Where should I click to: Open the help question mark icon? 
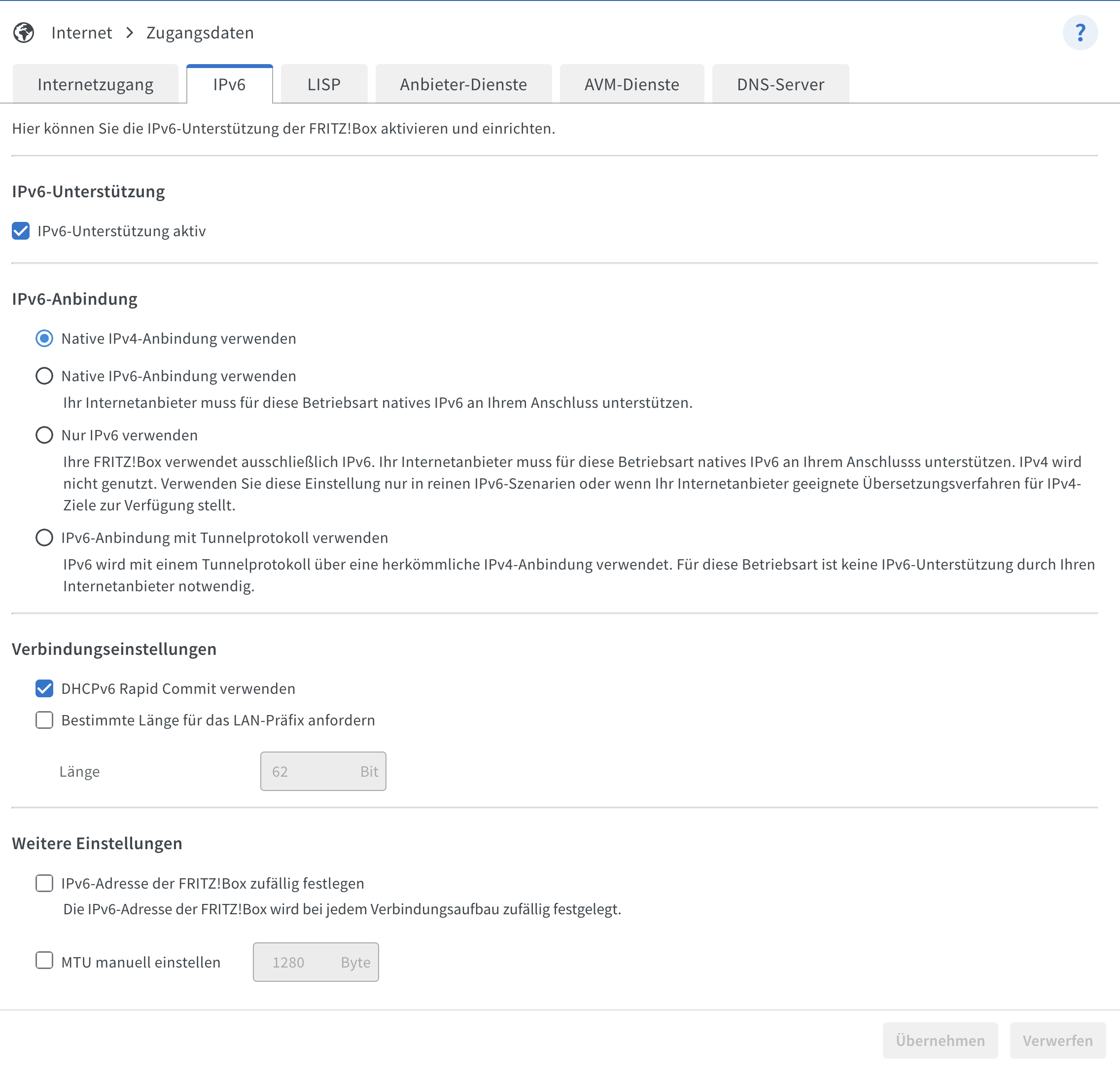(1080, 33)
